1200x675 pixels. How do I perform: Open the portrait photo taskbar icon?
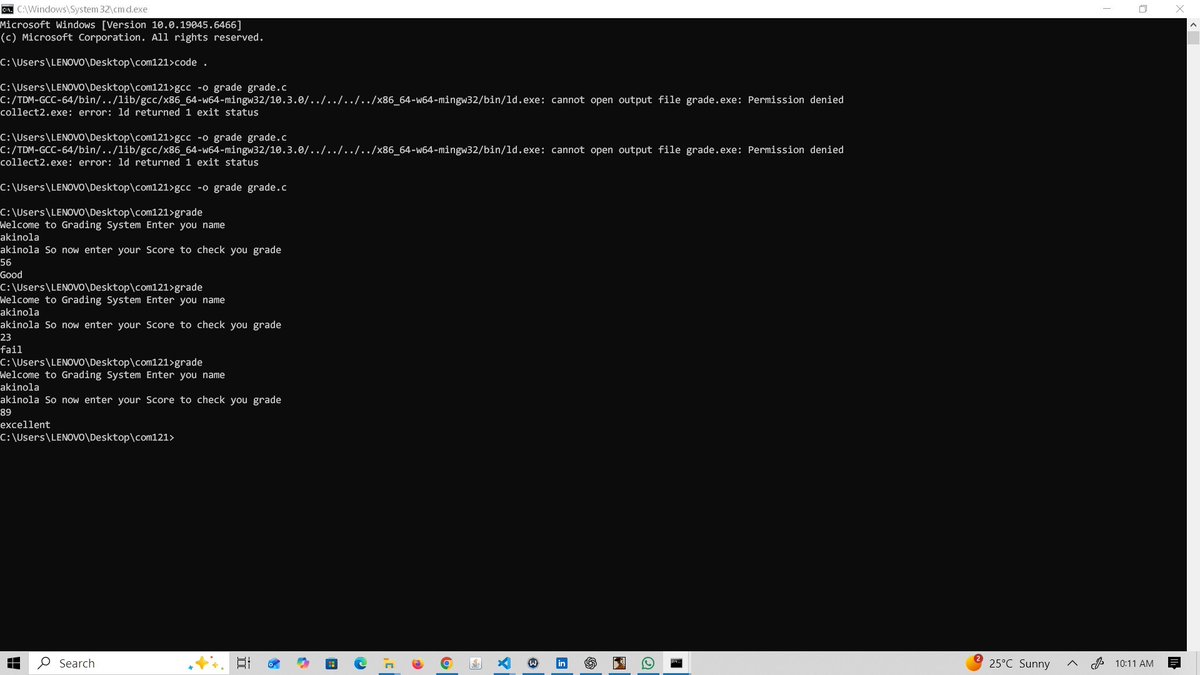pos(619,663)
